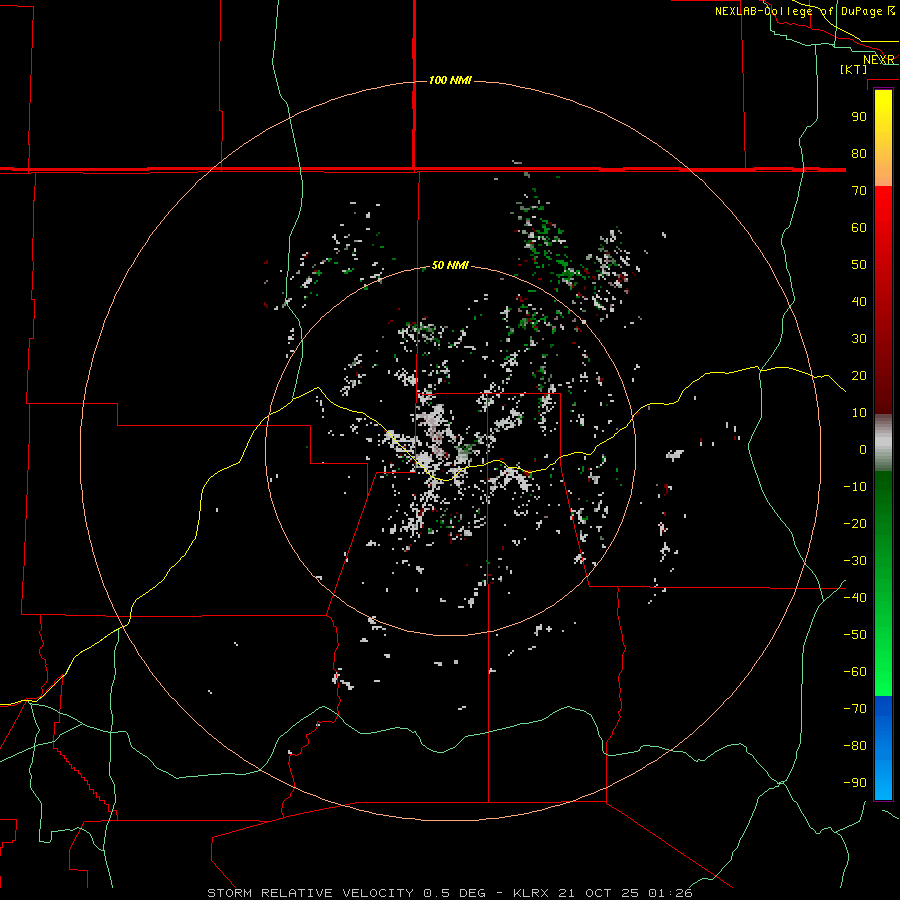Click the 10 value on the velocity scale
Viewport: 900px width, 900px height.
(x=859, y=413)
